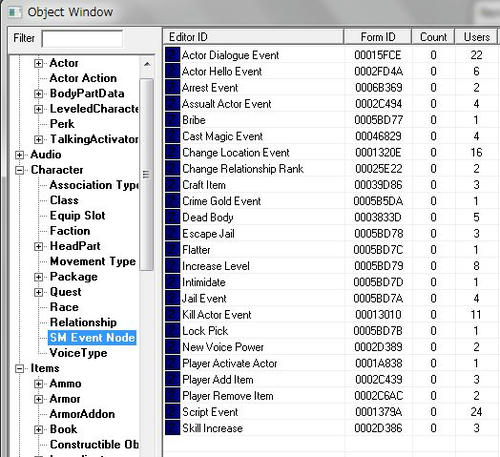Sort list by Form ID column
This screenshot has height=457, width=500.
tap(378, 37)
